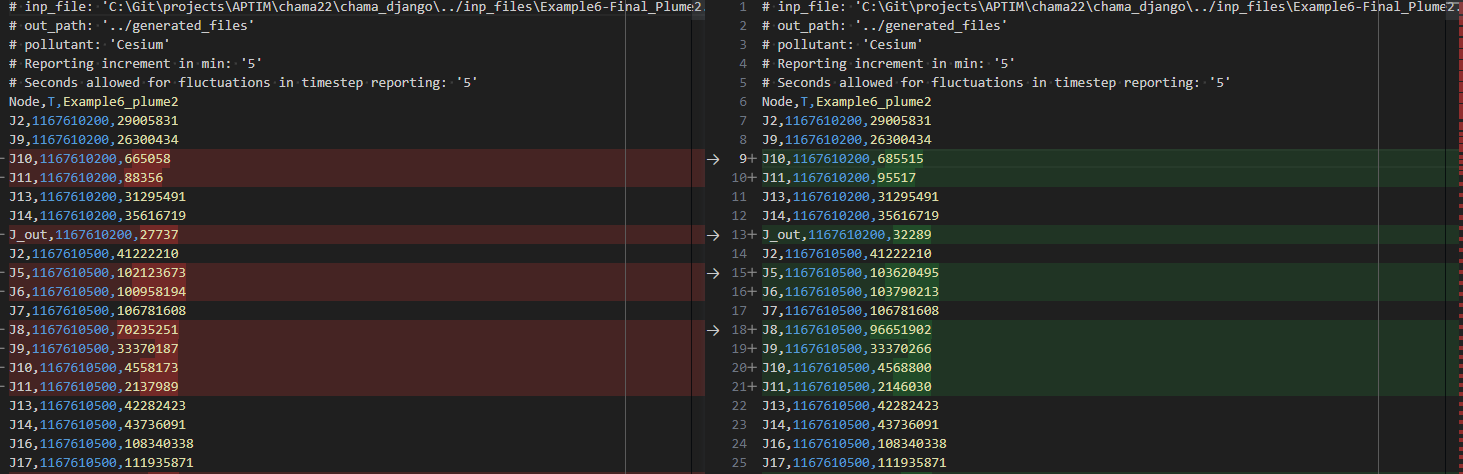The image size is (1463, 474).
Task: Click the plus marker on line 10
Action: [x=752, y=178]
